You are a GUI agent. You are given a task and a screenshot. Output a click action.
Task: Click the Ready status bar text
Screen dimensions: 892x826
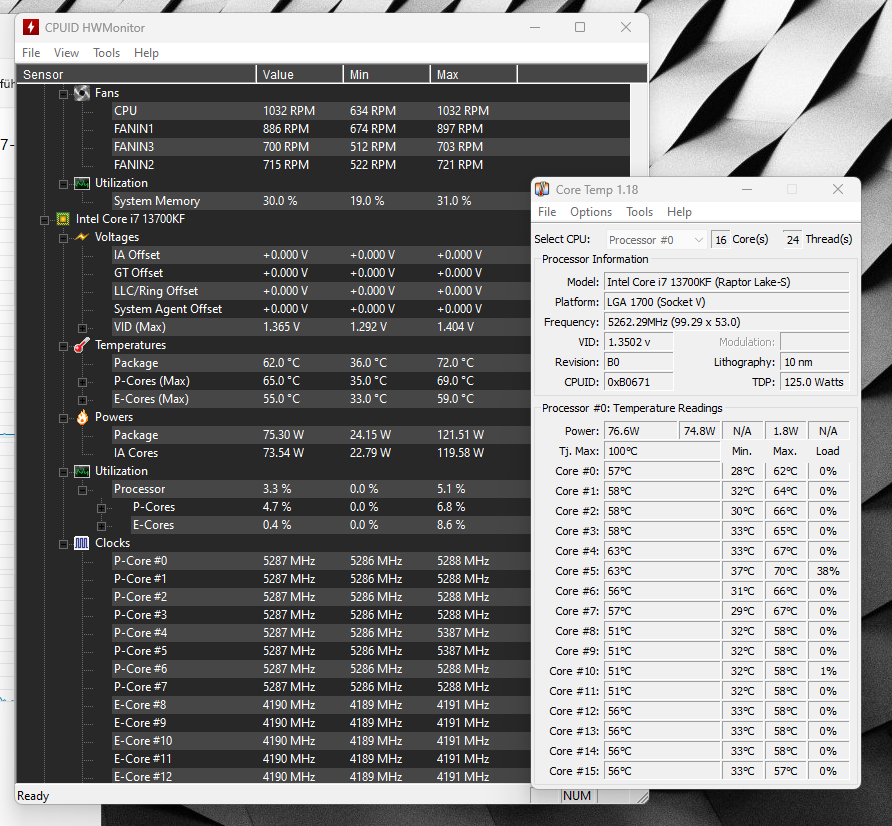[x=33, y=796]
